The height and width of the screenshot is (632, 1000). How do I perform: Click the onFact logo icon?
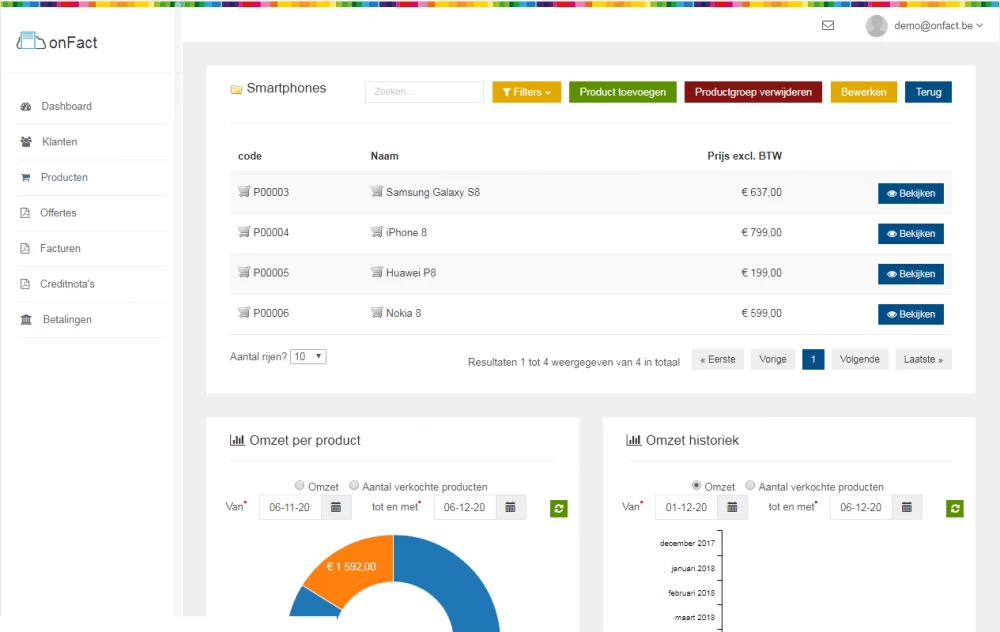point(31,42)
